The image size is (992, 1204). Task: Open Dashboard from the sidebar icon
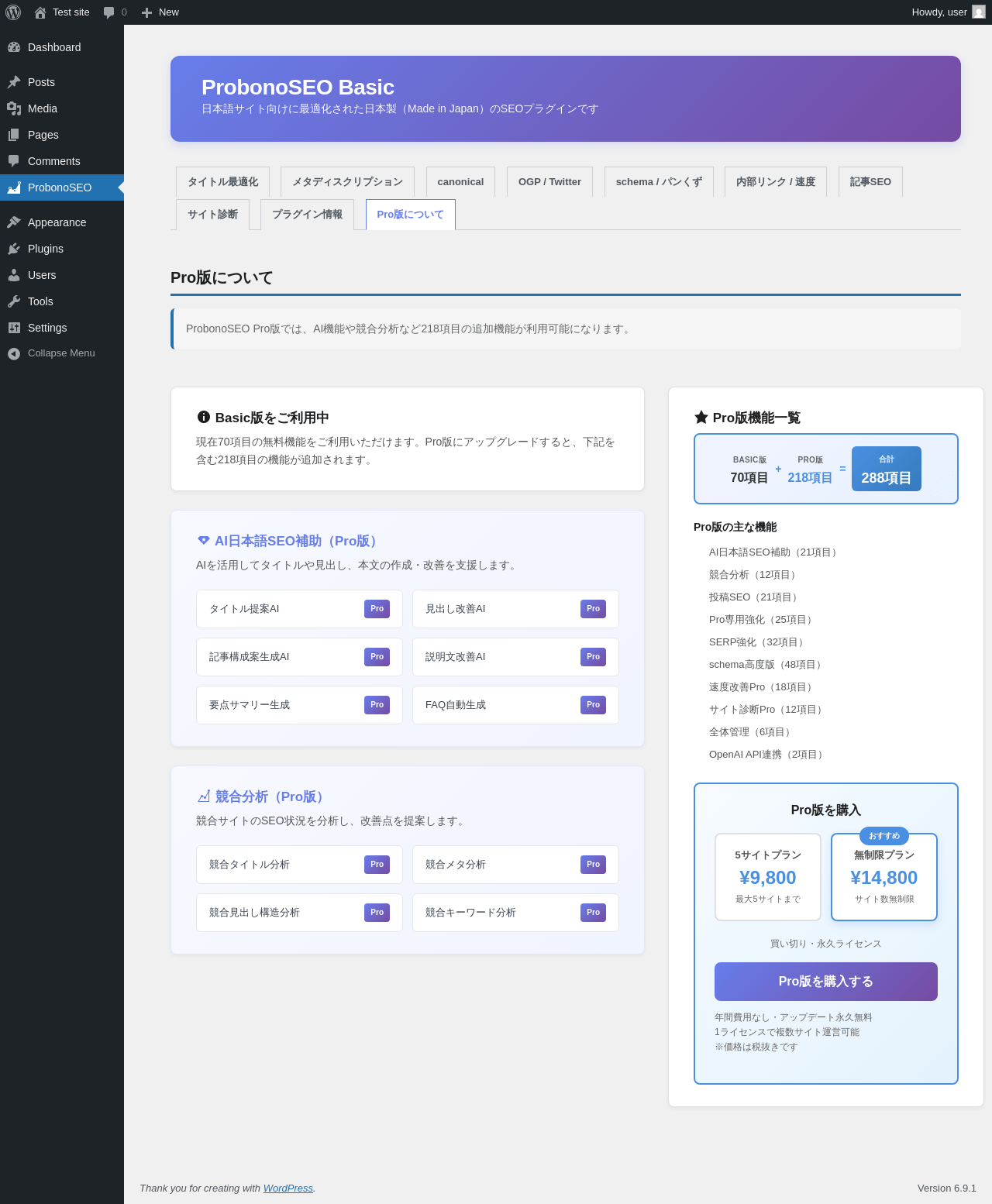pos(14,47)
